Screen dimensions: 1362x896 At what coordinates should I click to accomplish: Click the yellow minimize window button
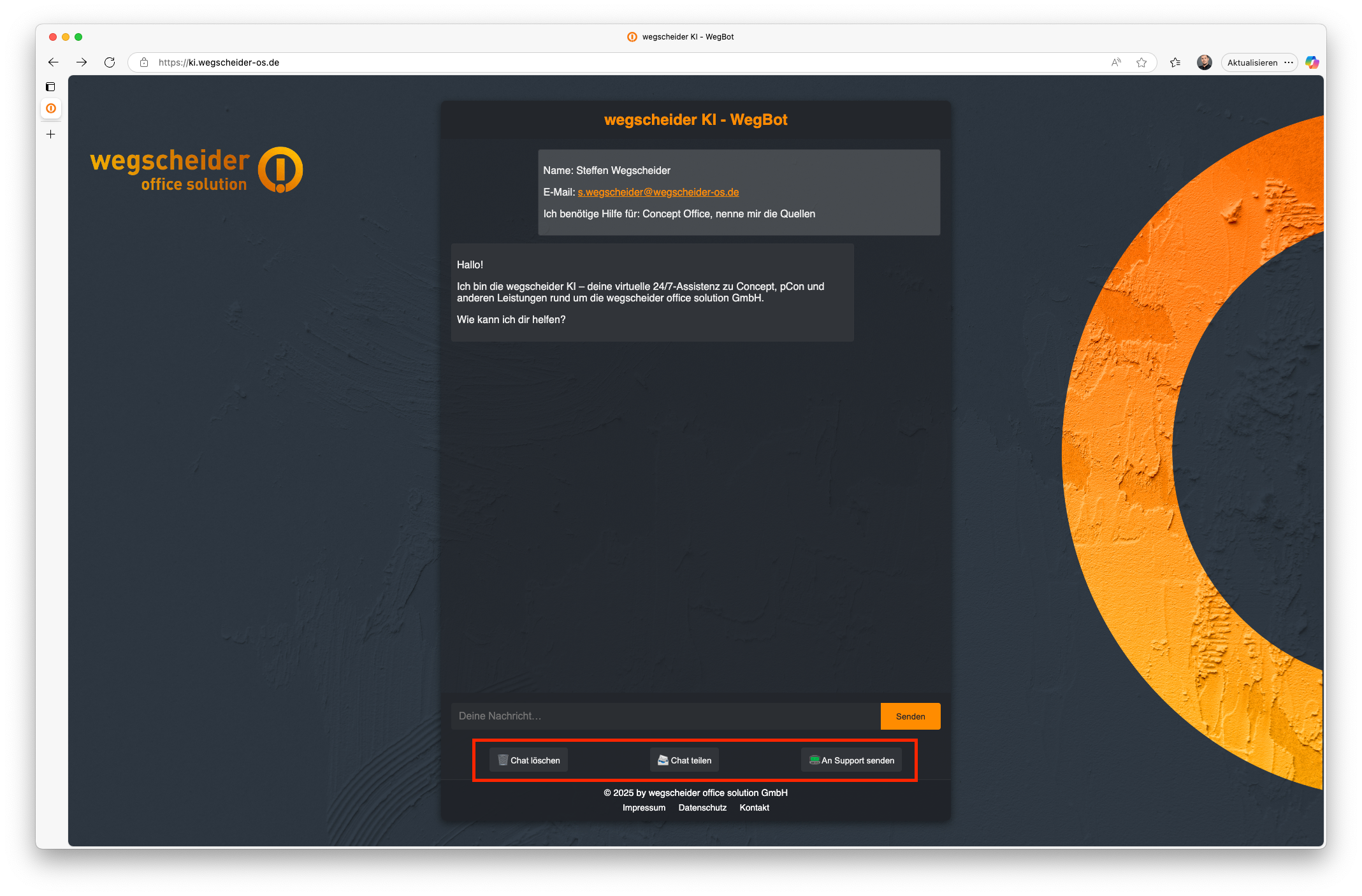[66, 37]
